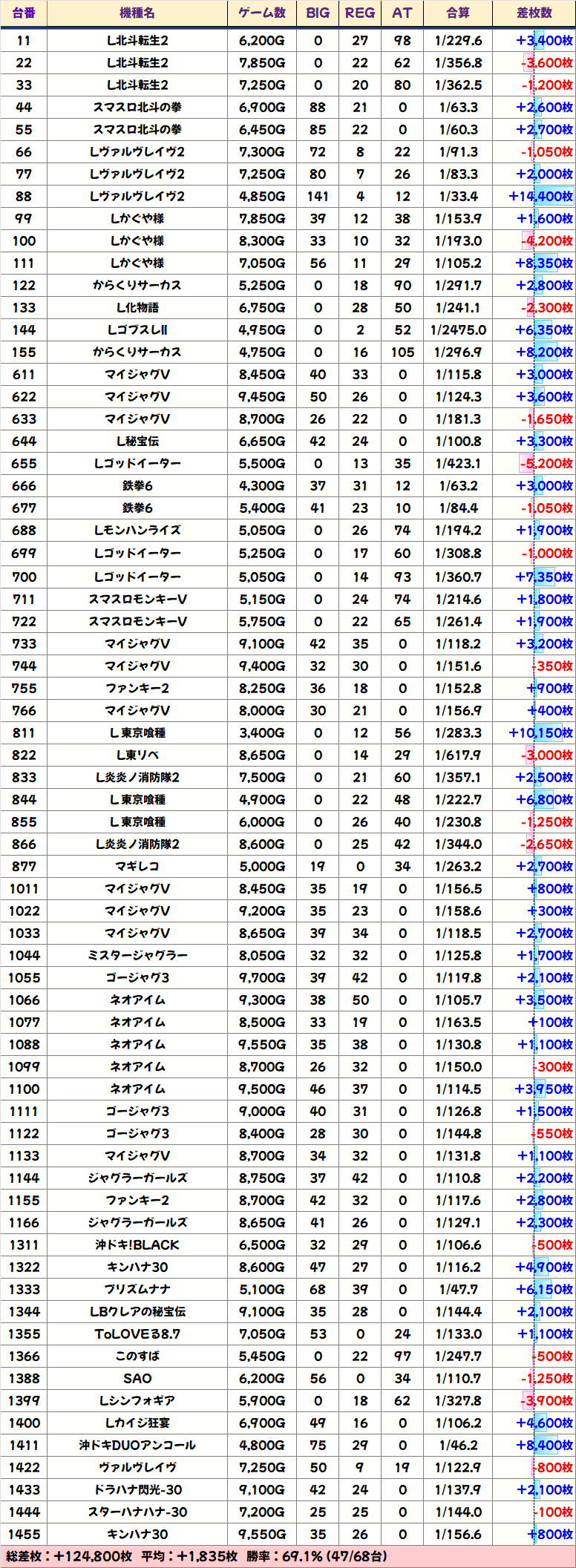The height and width of the screenshot is (1568, 576).
Task: Select the 沖ドキDUOアンコール machine name
Action: [137, 1446]
